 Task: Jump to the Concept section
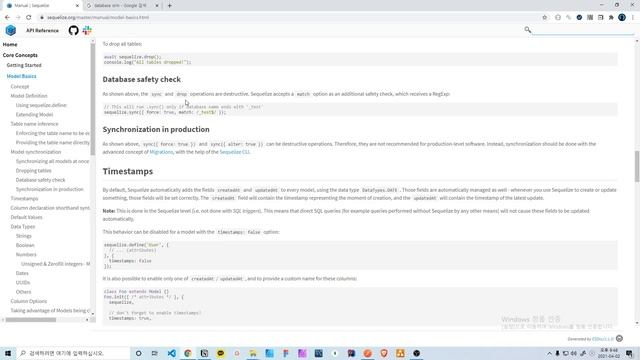point(20,87)
